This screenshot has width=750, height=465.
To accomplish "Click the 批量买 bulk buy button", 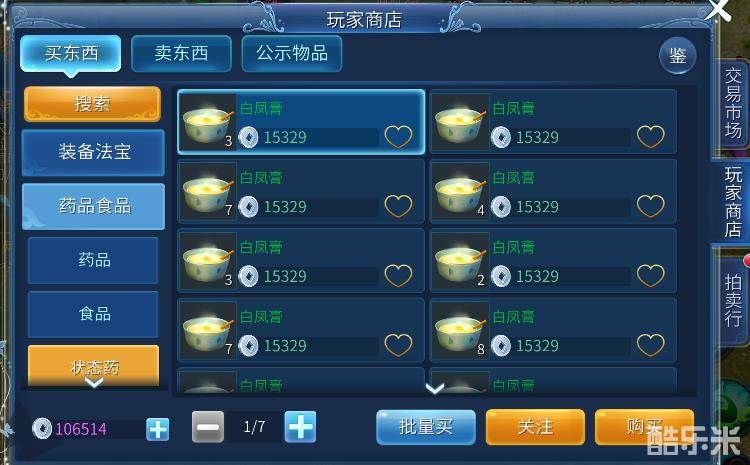I will point(426,427).
